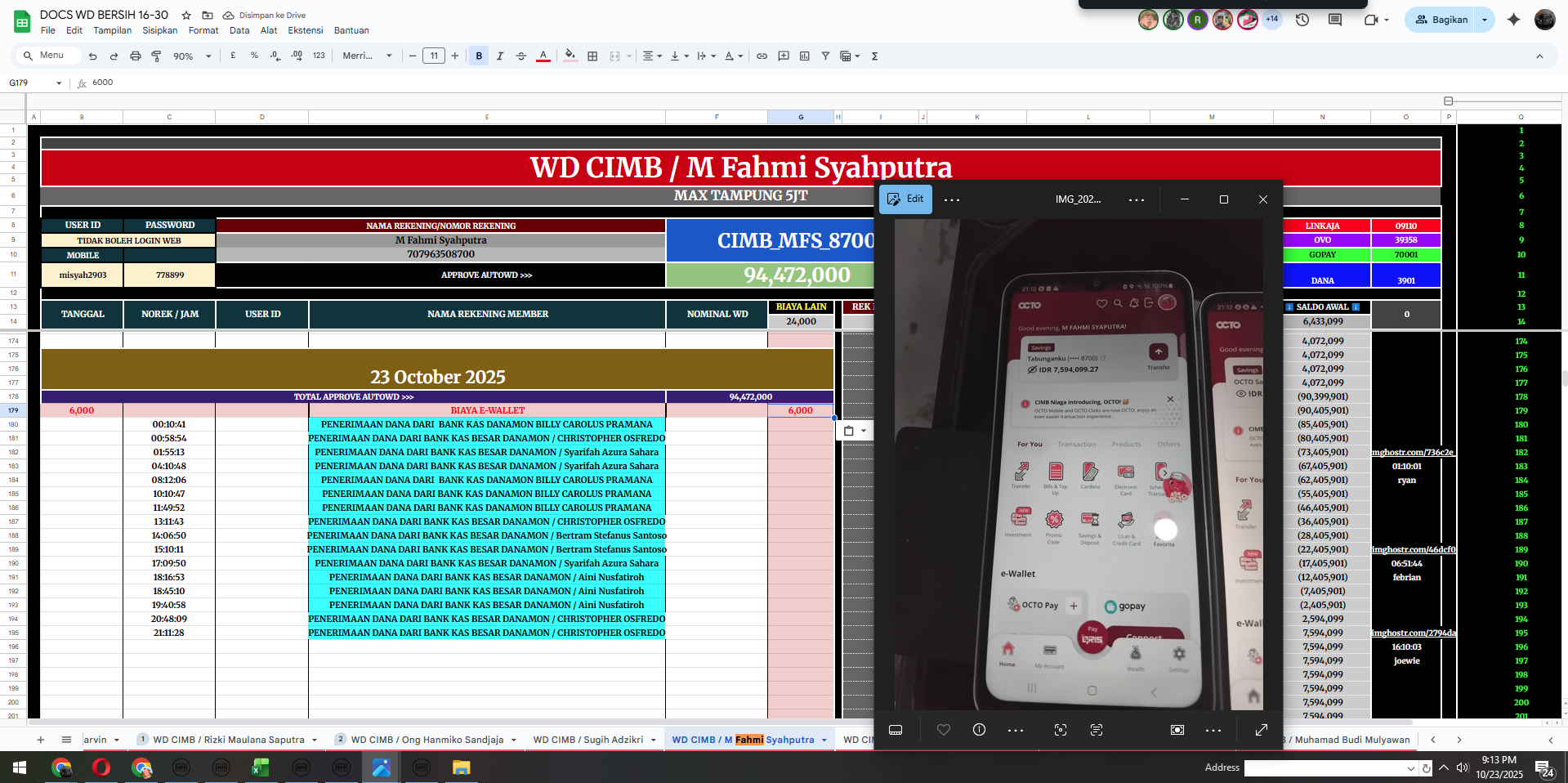Add photo to favorites with heart icon
1568x783 pixels.
point(944,730)
